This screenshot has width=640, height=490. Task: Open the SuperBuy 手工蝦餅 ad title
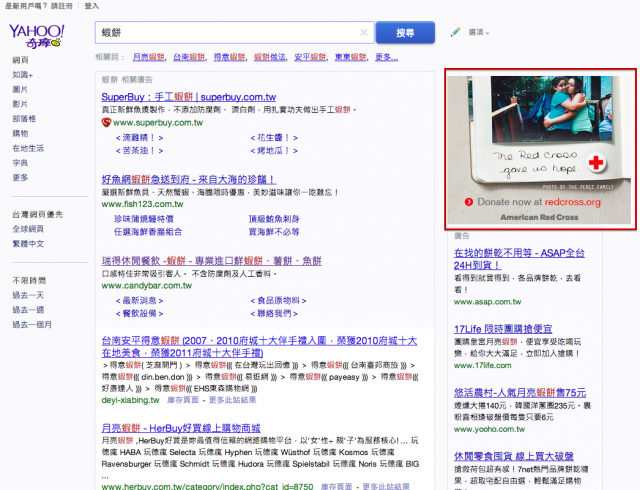click(189, 97)
